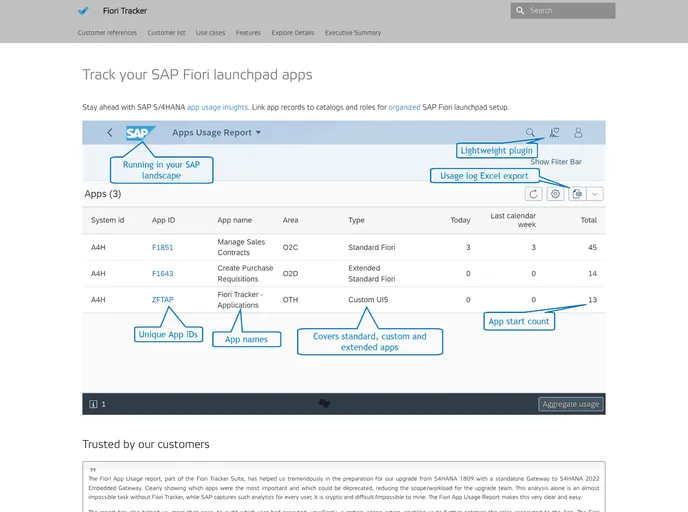Select the Create Purchase Requisitions cell
The height and width of the screenshot is (512, 688).
pos(245,274)
